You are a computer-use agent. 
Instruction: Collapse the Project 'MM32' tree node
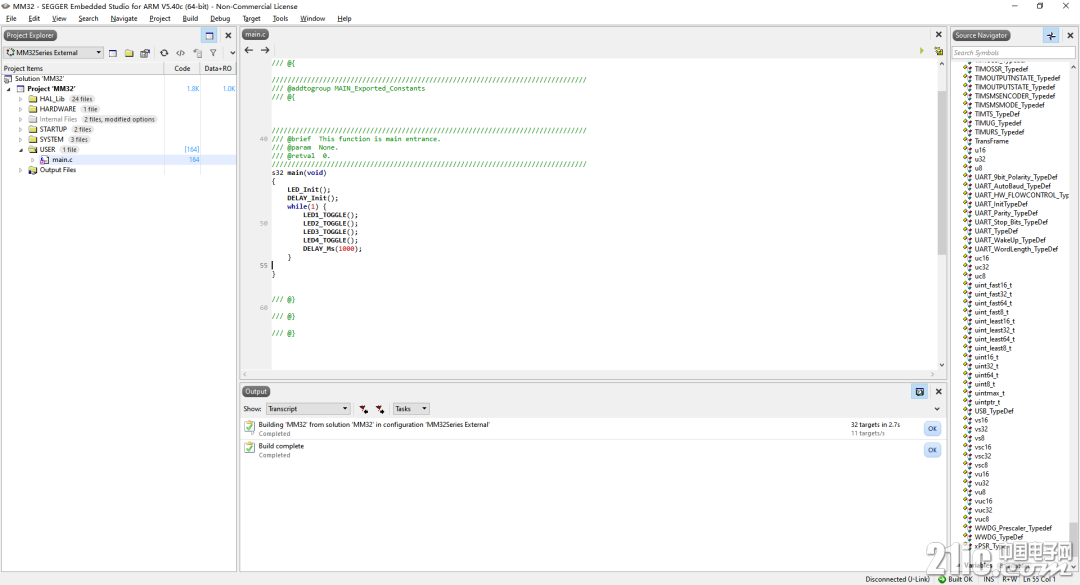point(9,90)
